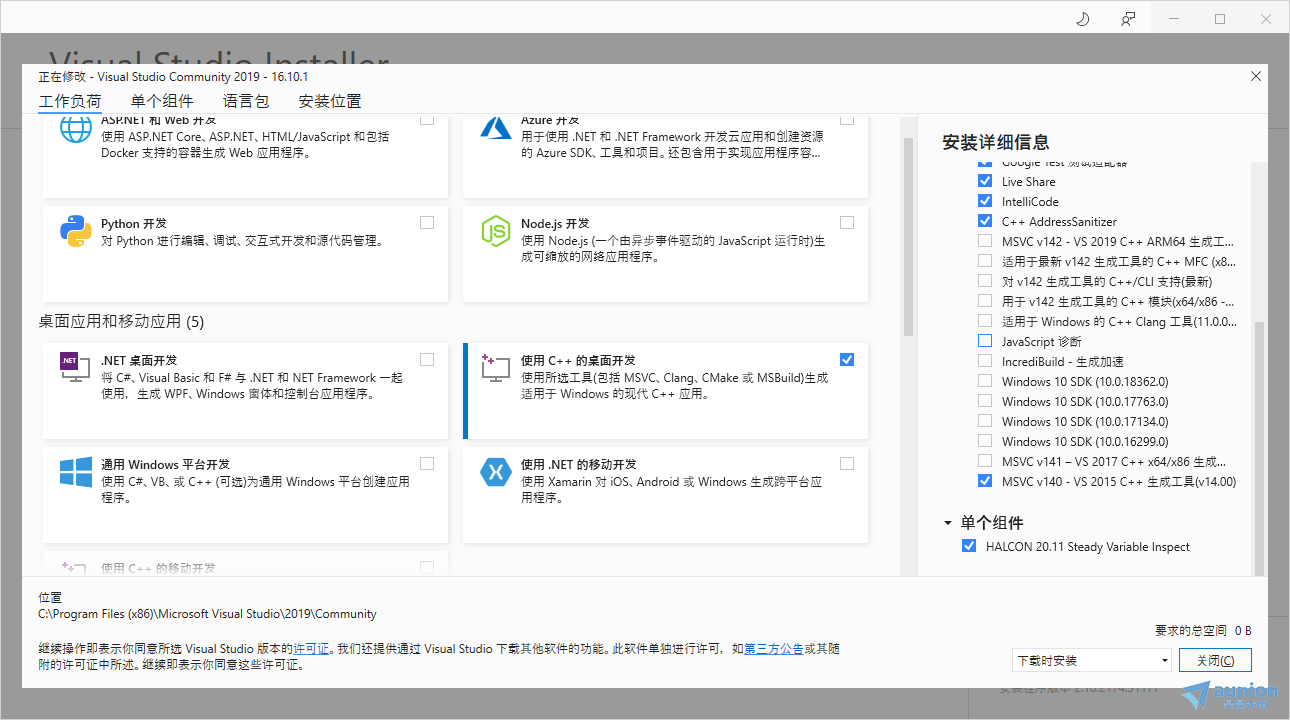
Task: Click the Desktop and mobile apps (5) heading
Action: point(121,321)
